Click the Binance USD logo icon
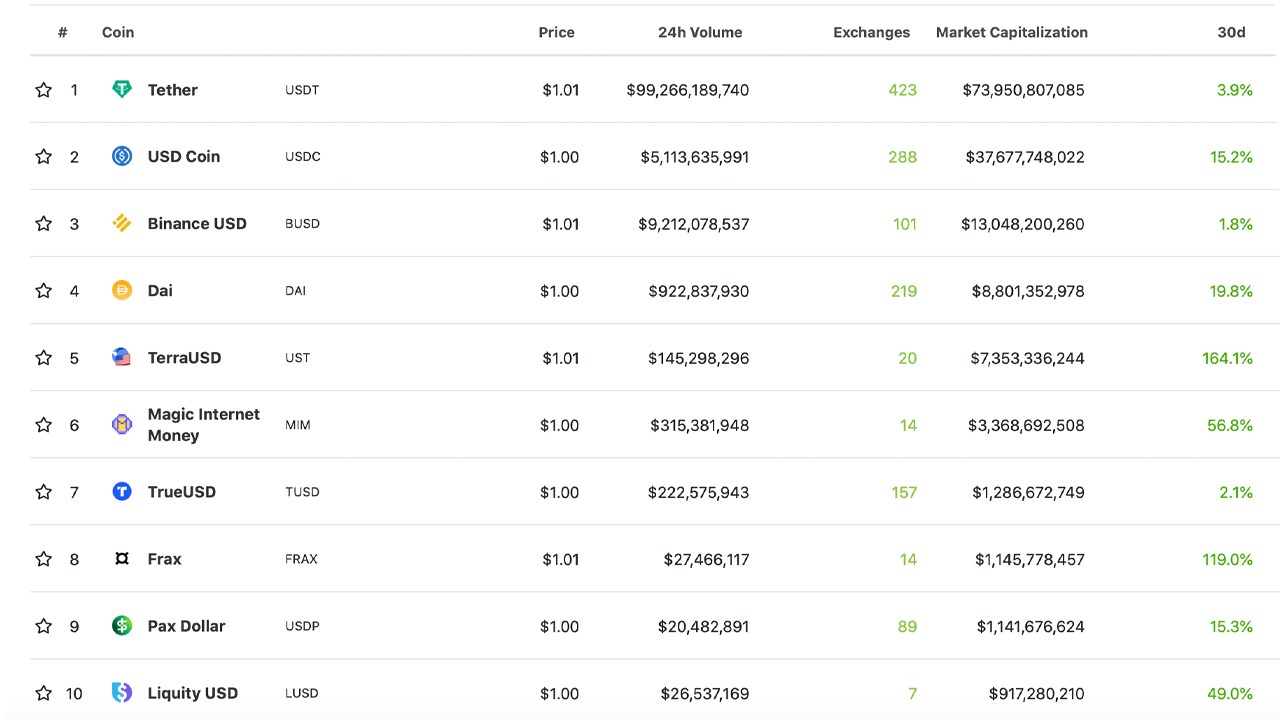 (122, 223)
